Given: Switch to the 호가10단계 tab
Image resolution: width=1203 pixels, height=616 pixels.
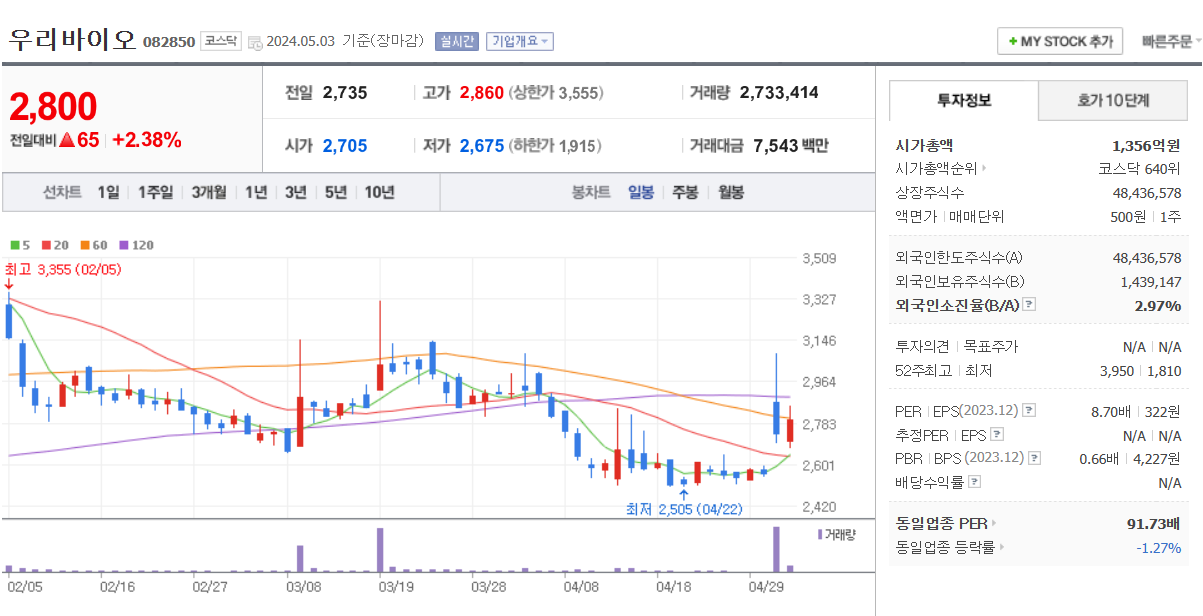Looking at the screenshot, I should (x=1113, y=101).
